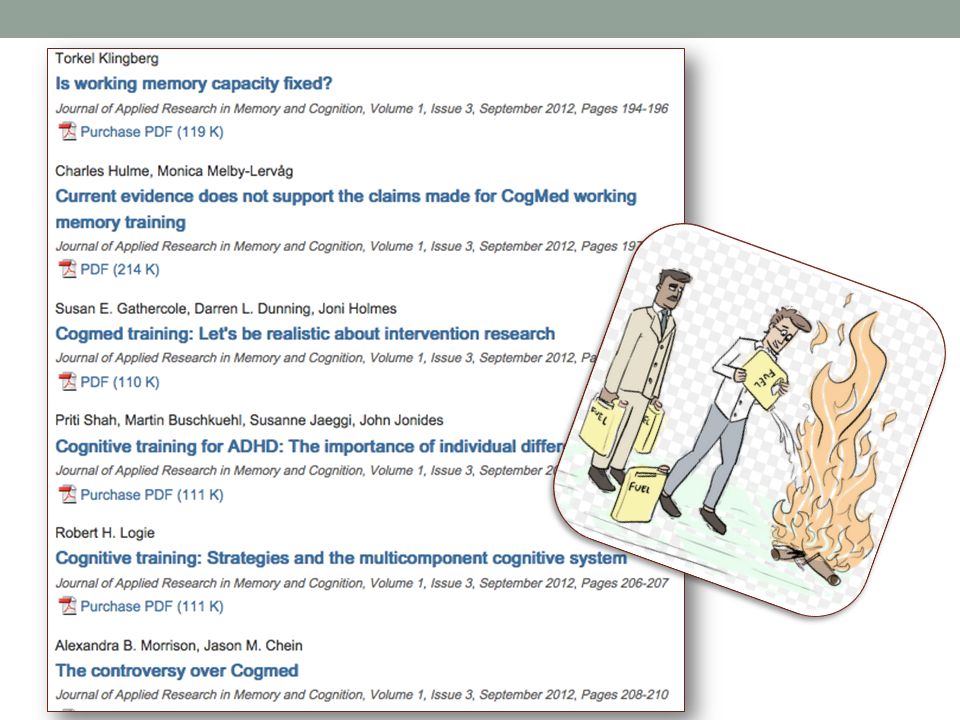Viewport: 960px width, 720px height.
Task: Select authors line starting 'Priti Shah'
Action: [x=249, y=421]
